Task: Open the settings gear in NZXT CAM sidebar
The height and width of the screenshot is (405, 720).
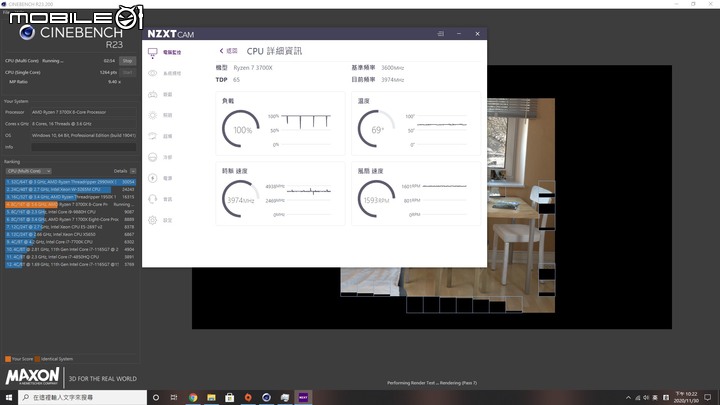Action: click(153, 220)
